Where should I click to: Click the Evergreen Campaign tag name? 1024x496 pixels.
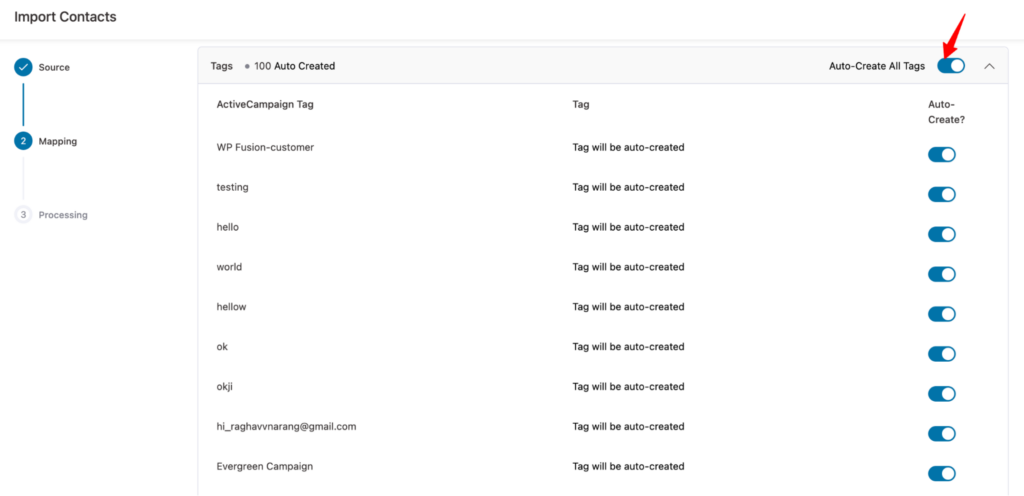(x=265, y=466)
